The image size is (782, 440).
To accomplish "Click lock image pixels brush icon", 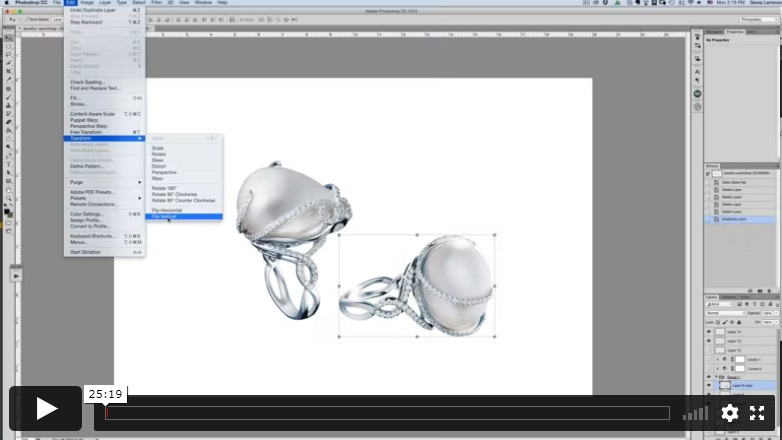I will [725, 322].
